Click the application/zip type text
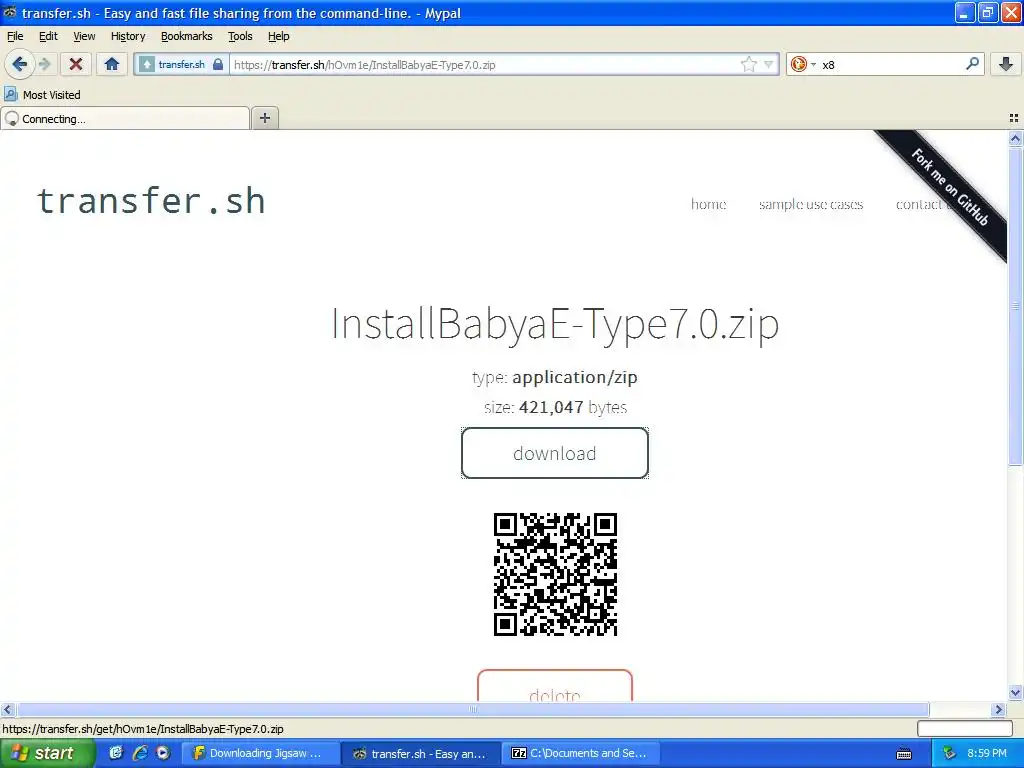The image size is (1024, 768). (575, 377)
